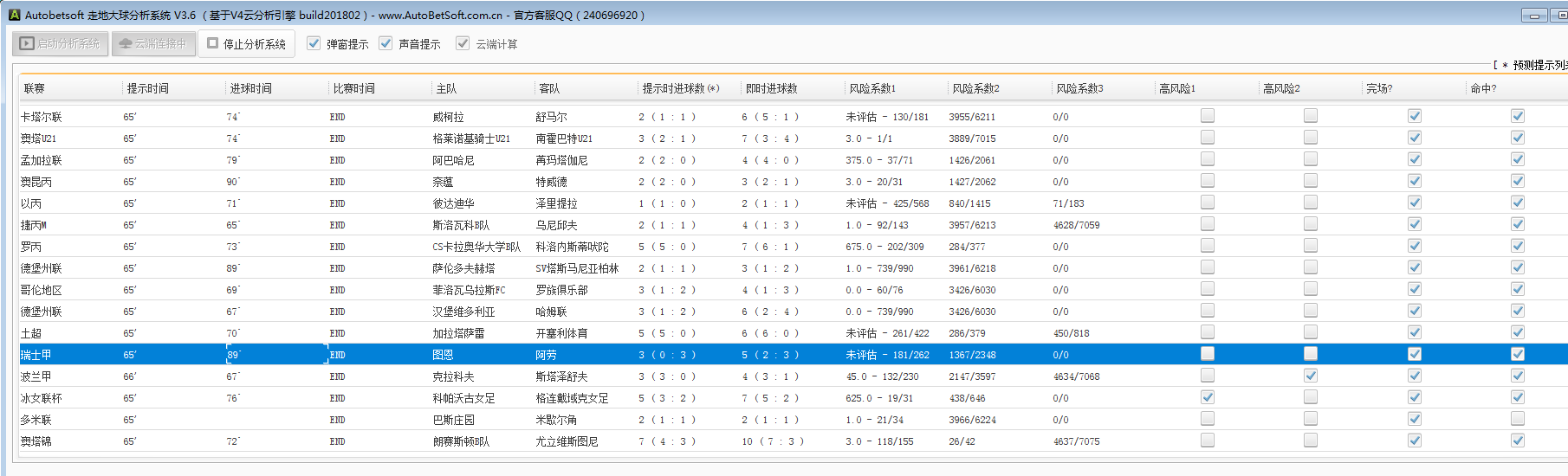The image size is (1568, 476).
Task: Check 高风险1 box for the 卡塔尔联 row
Action: 1208,116
